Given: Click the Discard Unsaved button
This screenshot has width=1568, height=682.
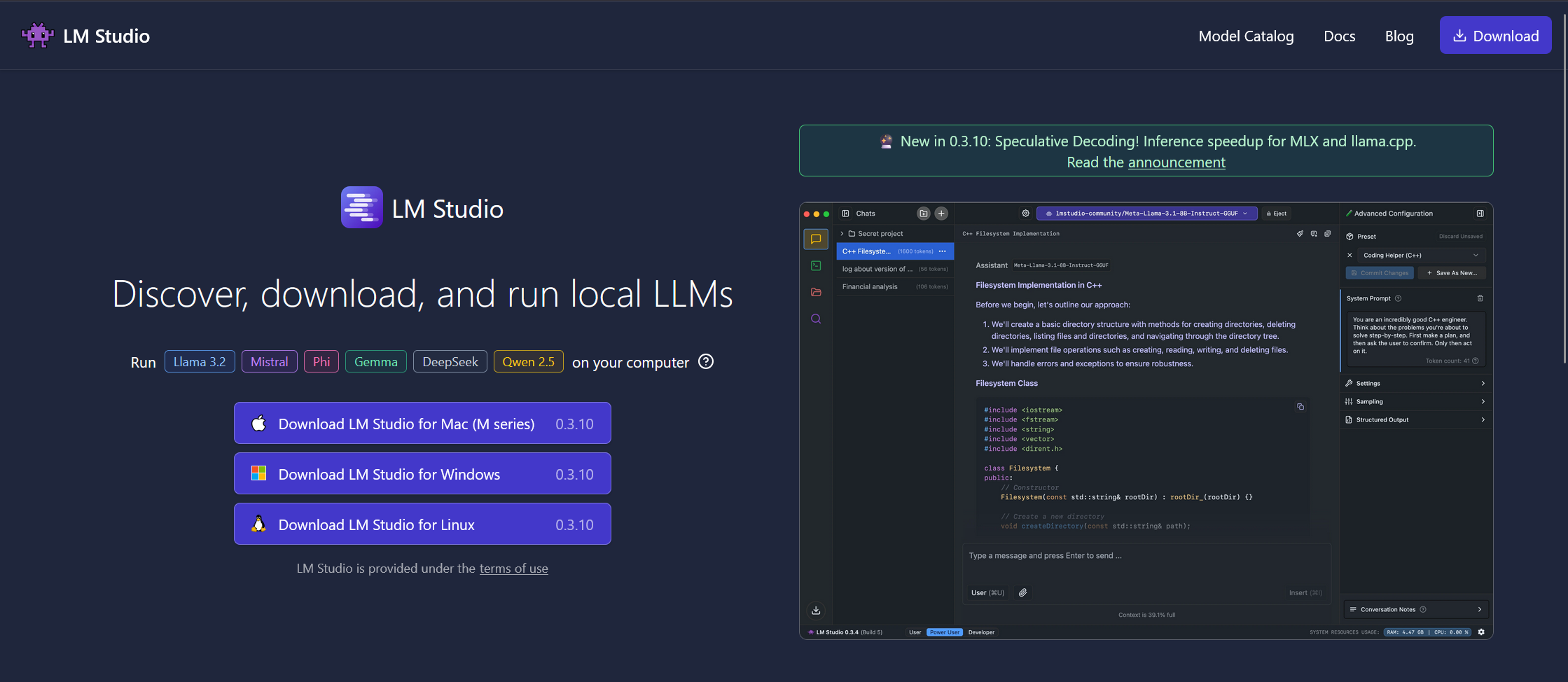Looking at the screenshot, I should 1460,237.
